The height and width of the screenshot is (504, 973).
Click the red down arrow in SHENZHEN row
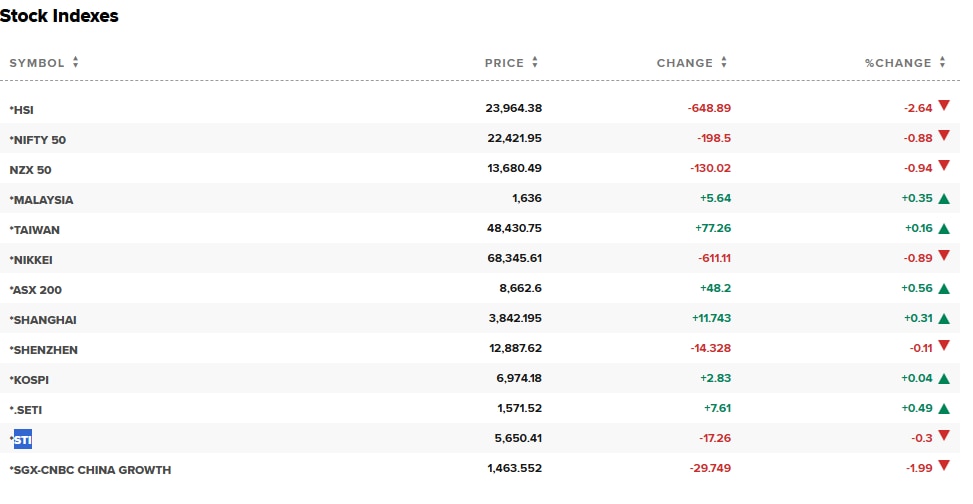944,345
